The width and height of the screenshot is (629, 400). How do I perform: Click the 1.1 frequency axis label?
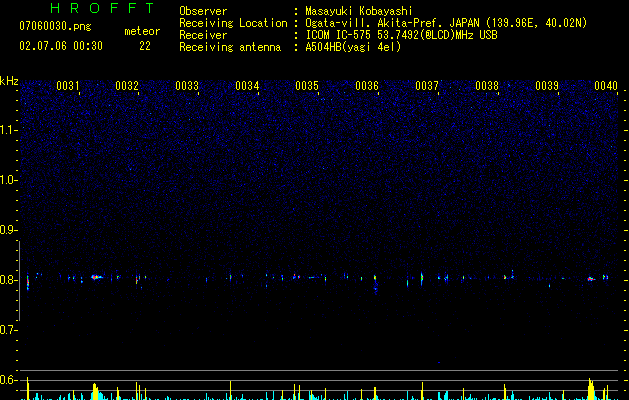(x=8, y=130)
